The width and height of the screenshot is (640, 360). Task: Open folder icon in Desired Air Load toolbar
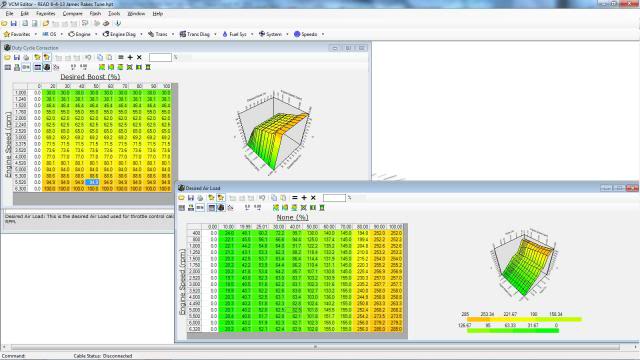point(181,198)
